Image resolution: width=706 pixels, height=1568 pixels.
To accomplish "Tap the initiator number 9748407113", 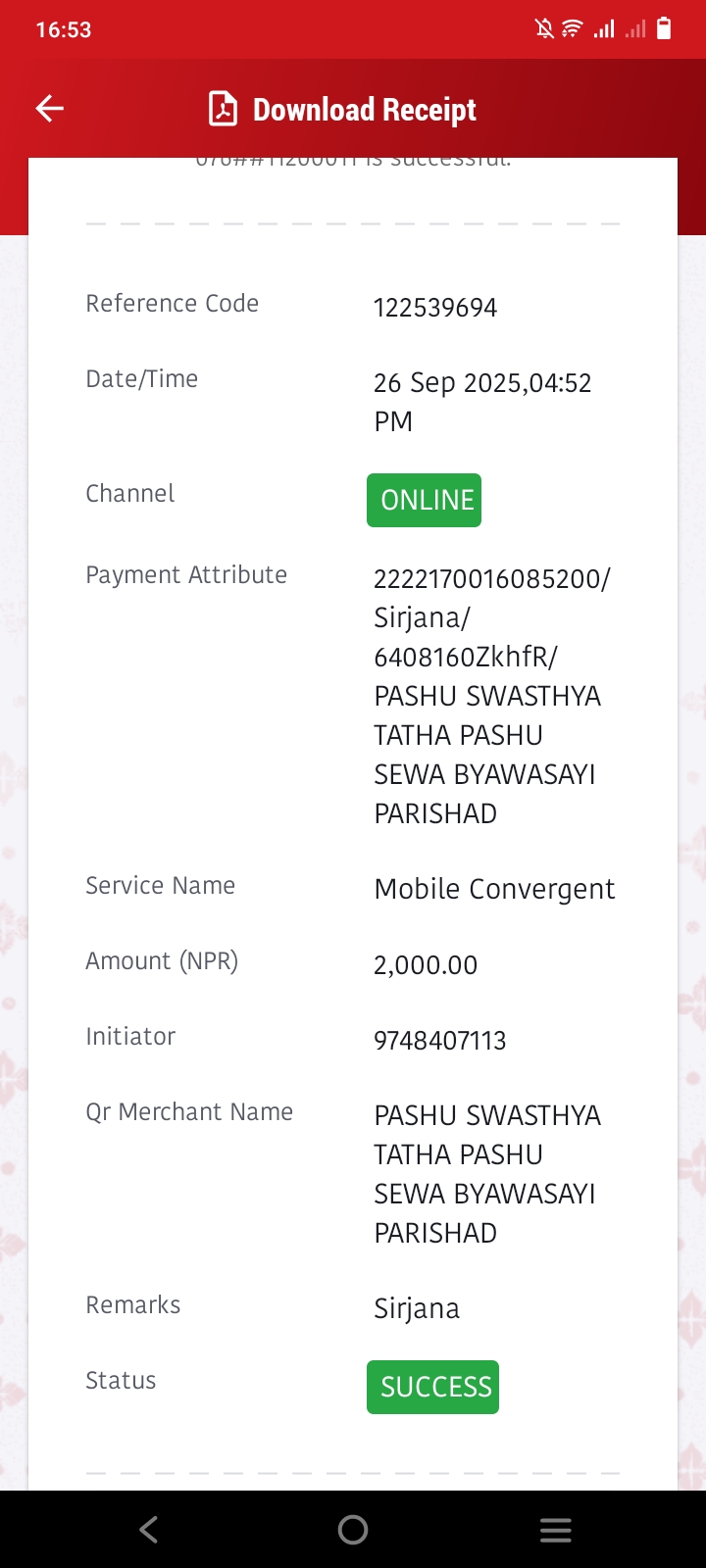I will (440, 1041).
